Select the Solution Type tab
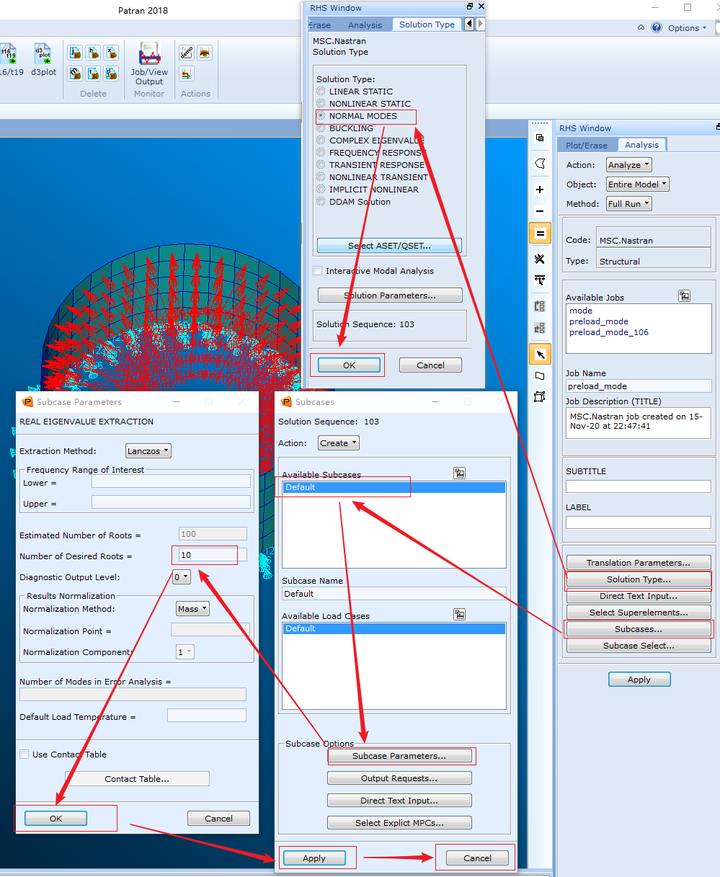This screenshot has height=877, width=720. point(427,25)
